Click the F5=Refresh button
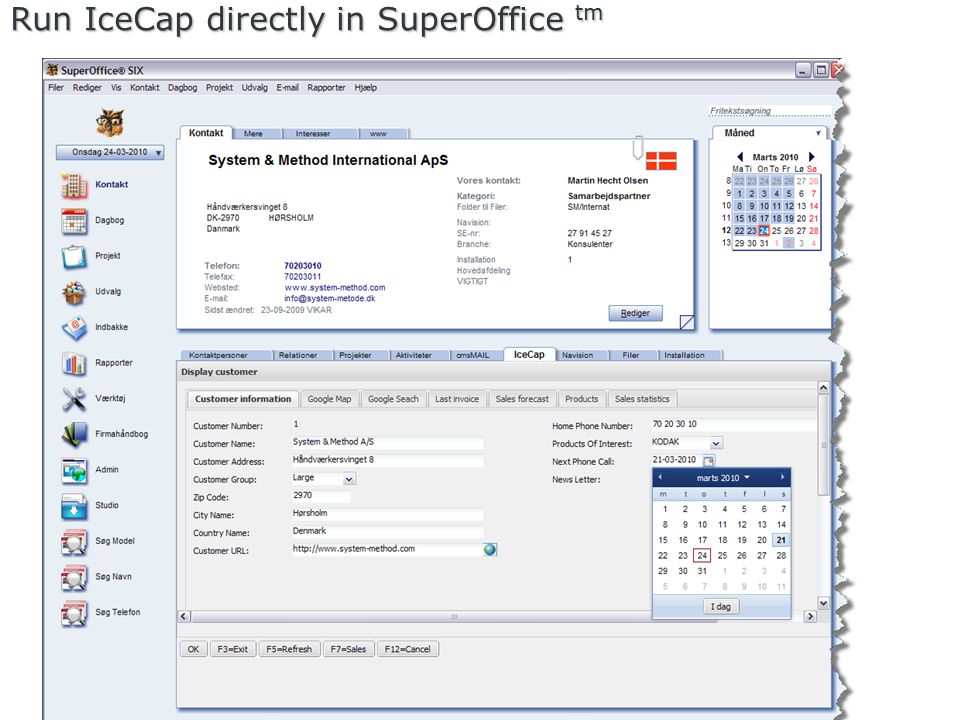960x720 pixels. coord(289,649)
